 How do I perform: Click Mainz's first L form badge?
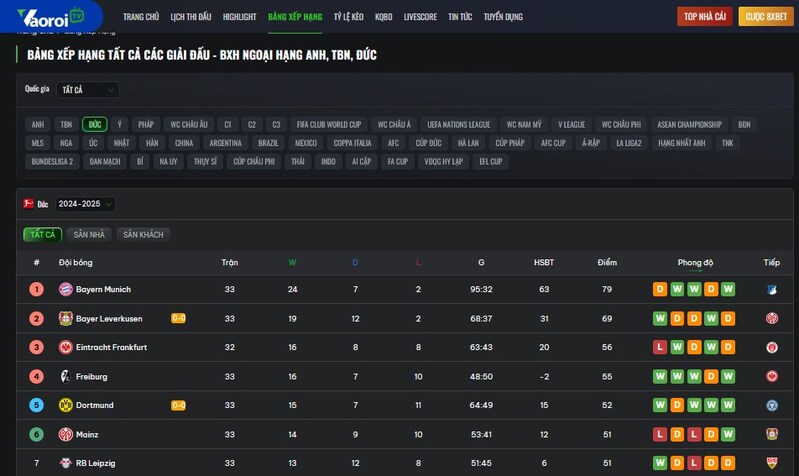click(660, 434)
